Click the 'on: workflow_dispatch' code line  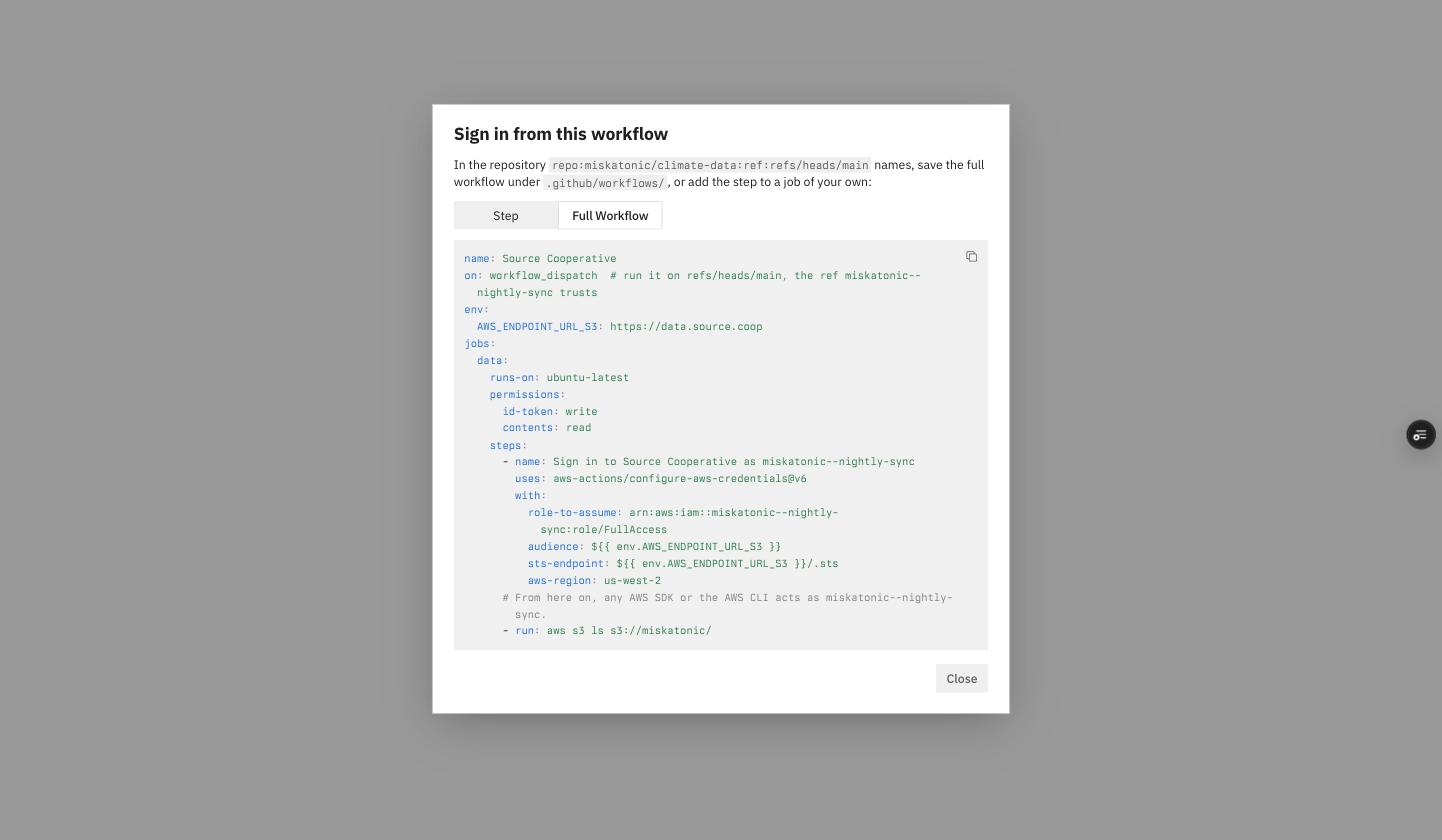[x=692, y=284]
